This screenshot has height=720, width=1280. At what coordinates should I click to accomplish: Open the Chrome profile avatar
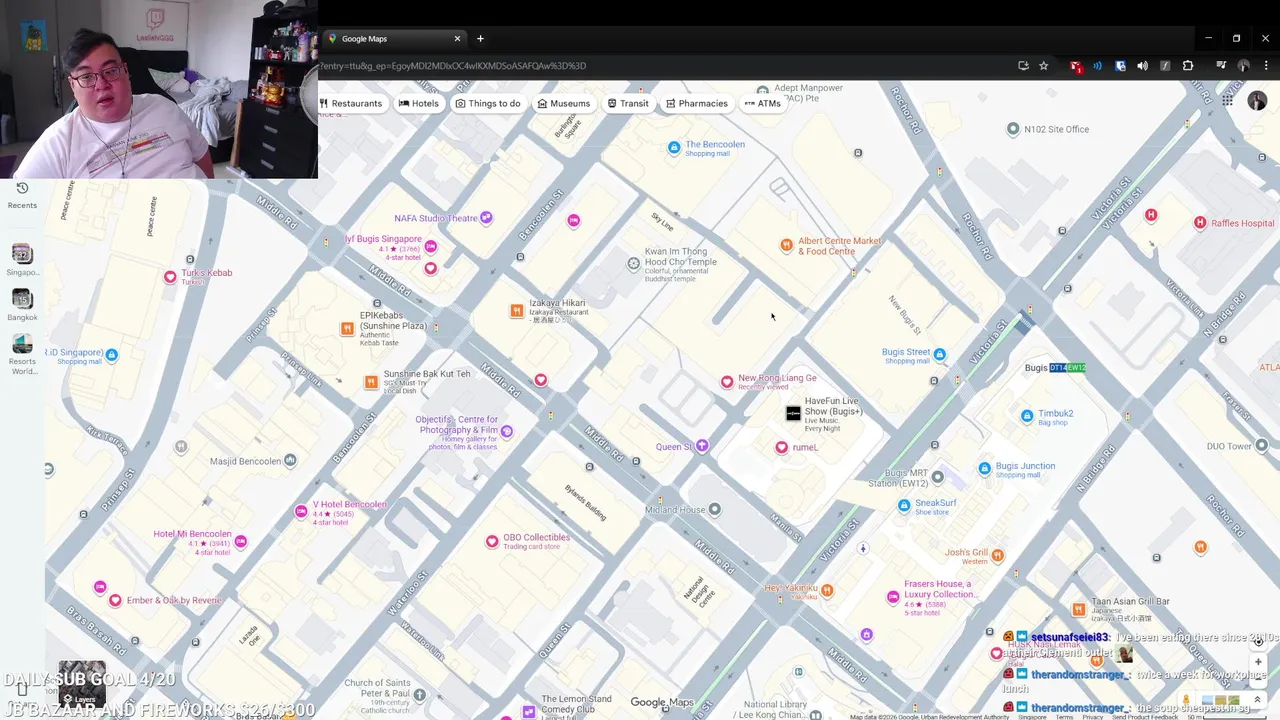1243,66
